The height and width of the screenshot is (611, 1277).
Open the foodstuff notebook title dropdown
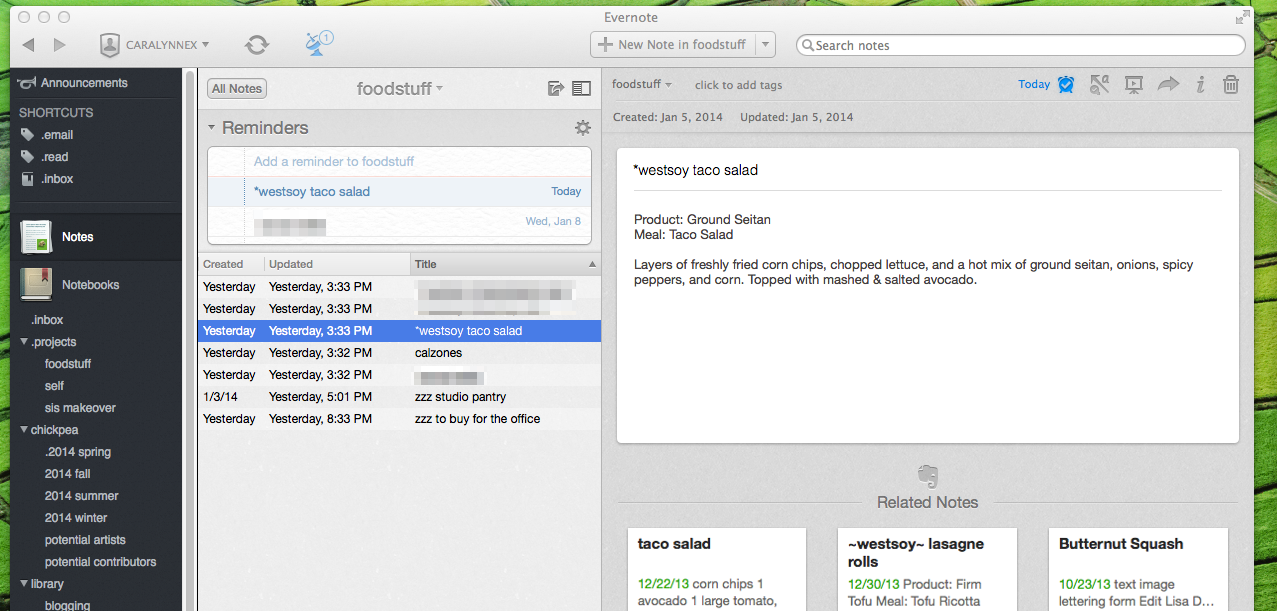(400, 89)
